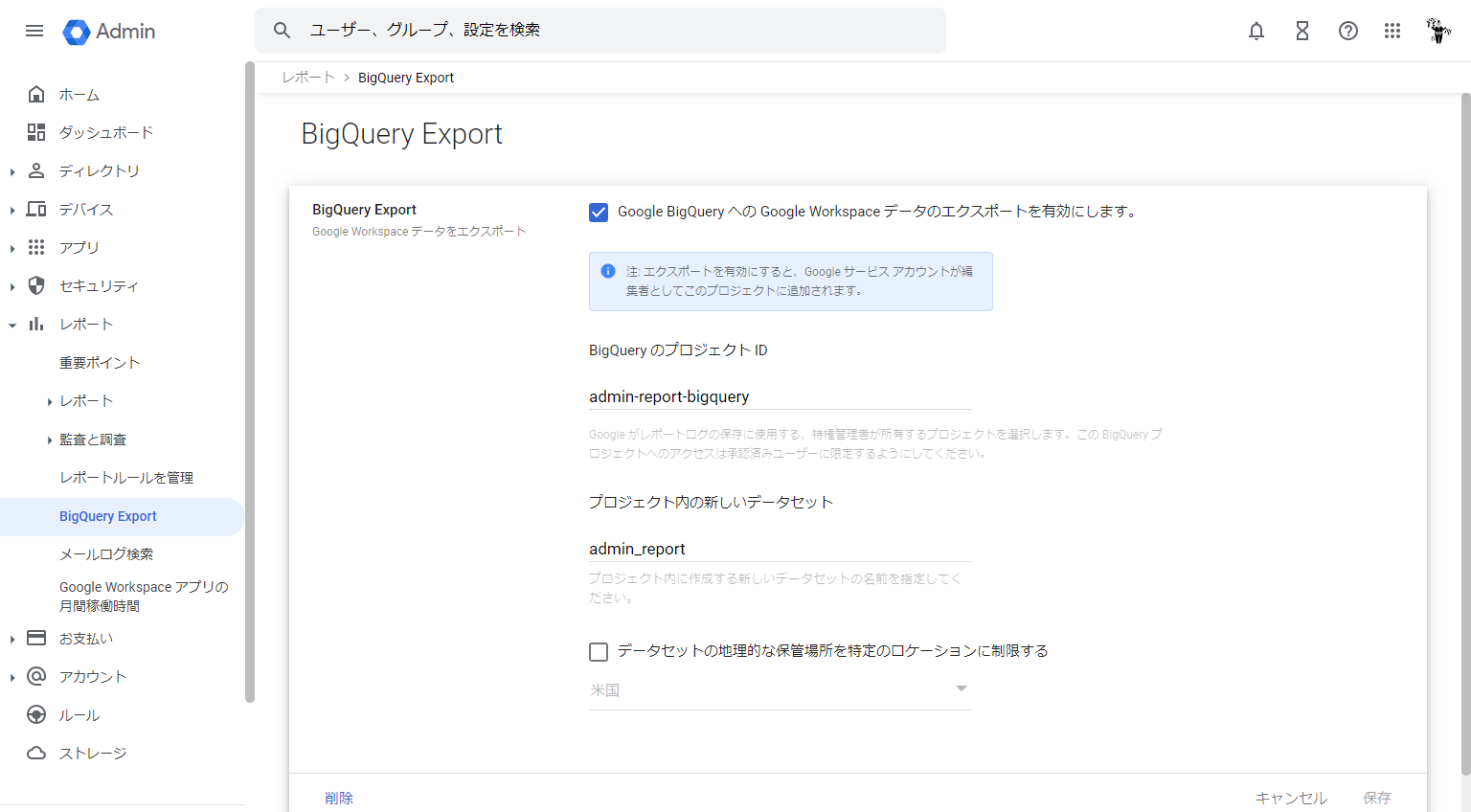The image size is (1471, 812).
Task: Open the account profile avatar
Action: [x=1438, y=31]
